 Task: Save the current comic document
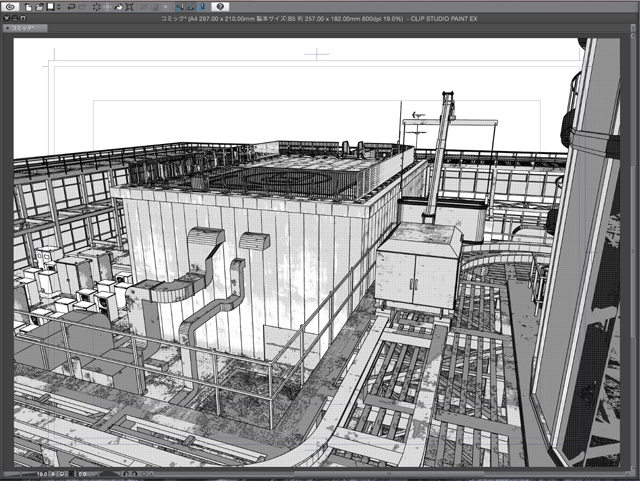tap(51, 7)
